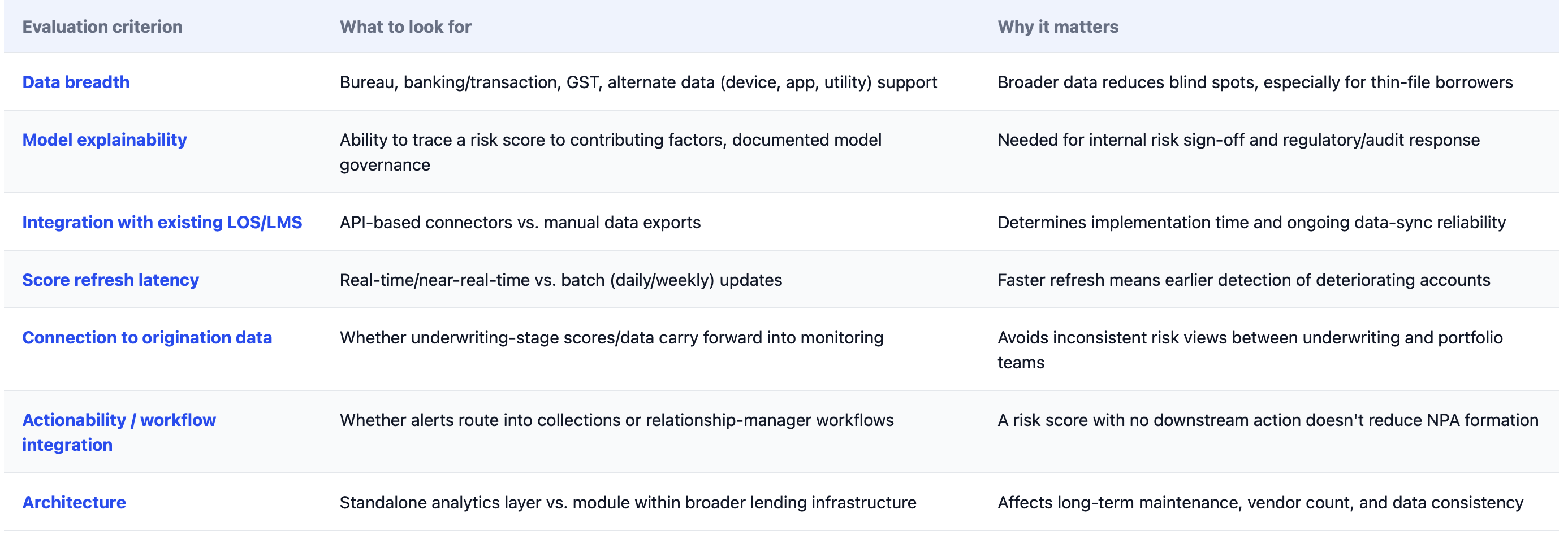Click the Evaluation criterion column header
The height and width of the screenshot is (535, 1568).
point(102,27)
